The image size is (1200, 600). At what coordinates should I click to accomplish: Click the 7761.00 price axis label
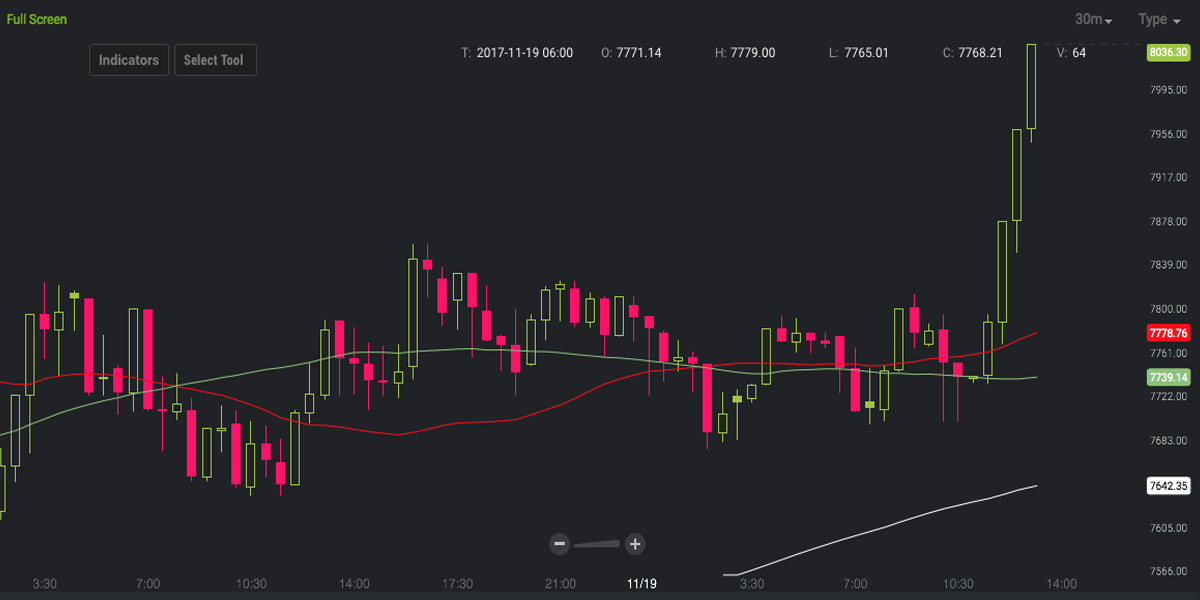[1168, 353]
